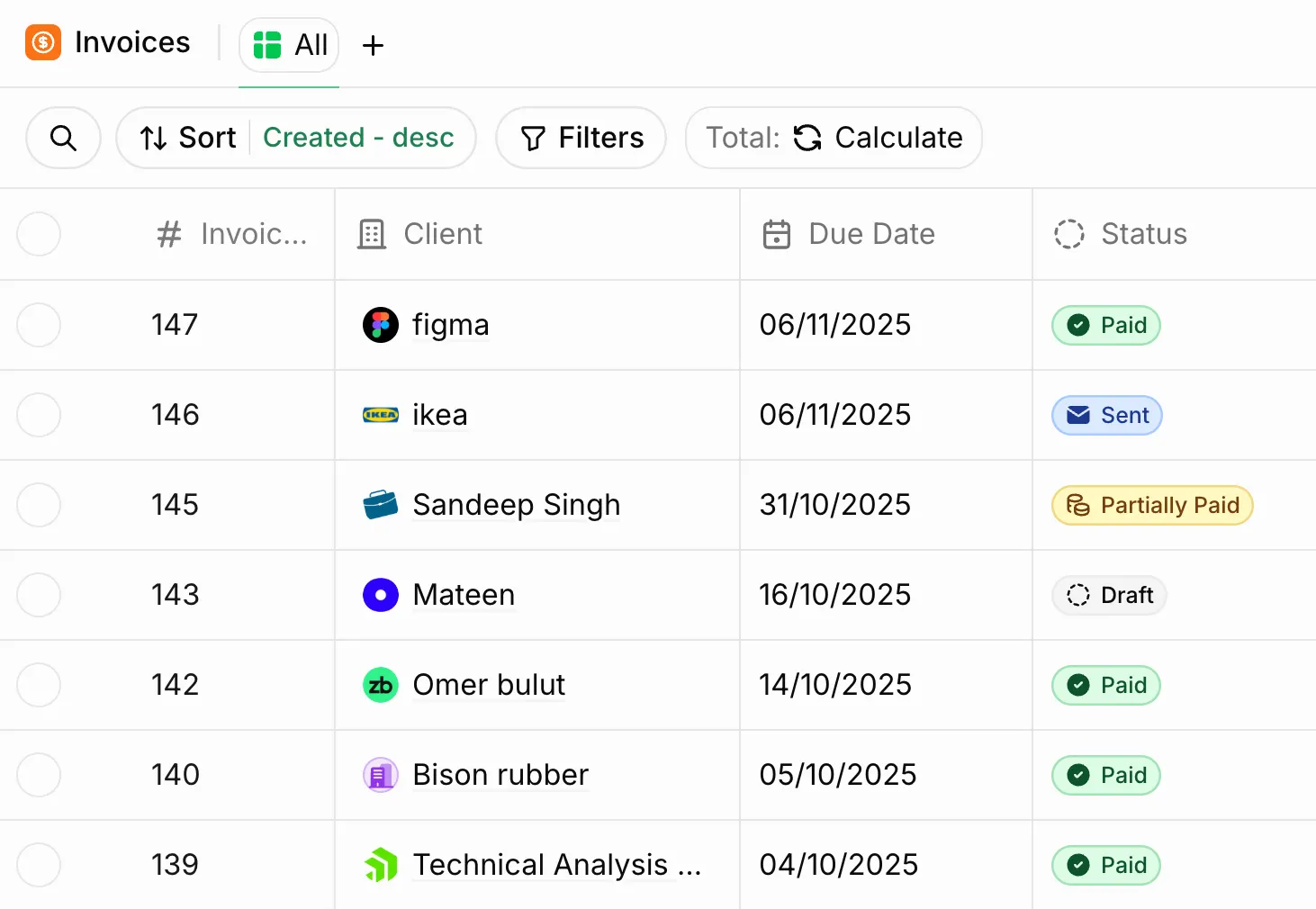Image resolution: width=1316 pixels, height=909 pixels.
Task: Open the Technical Analysis client link
Action: 556,865
